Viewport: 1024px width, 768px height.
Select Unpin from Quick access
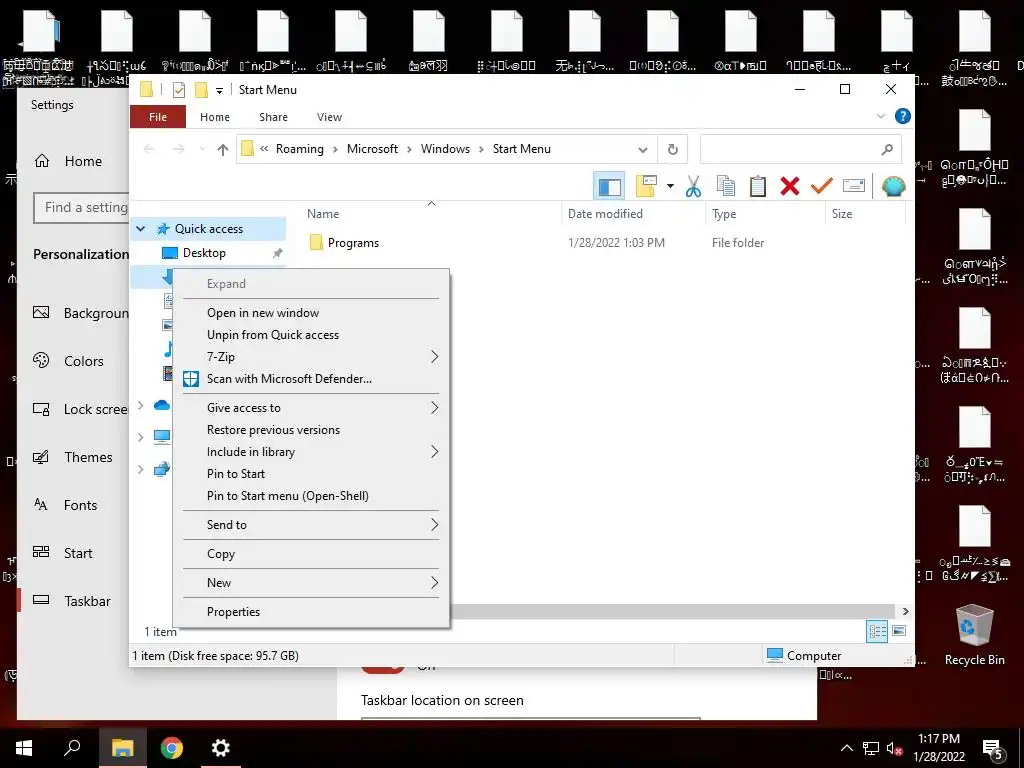[x=311, y=335]
